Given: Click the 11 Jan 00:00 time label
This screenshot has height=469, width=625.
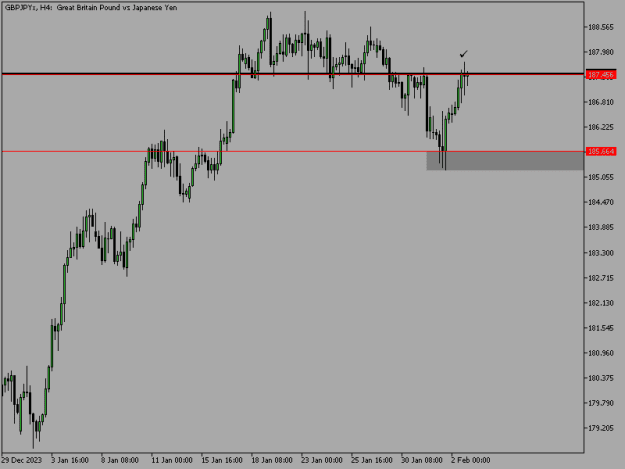Looking at the screenshot, I should (172, 460).
